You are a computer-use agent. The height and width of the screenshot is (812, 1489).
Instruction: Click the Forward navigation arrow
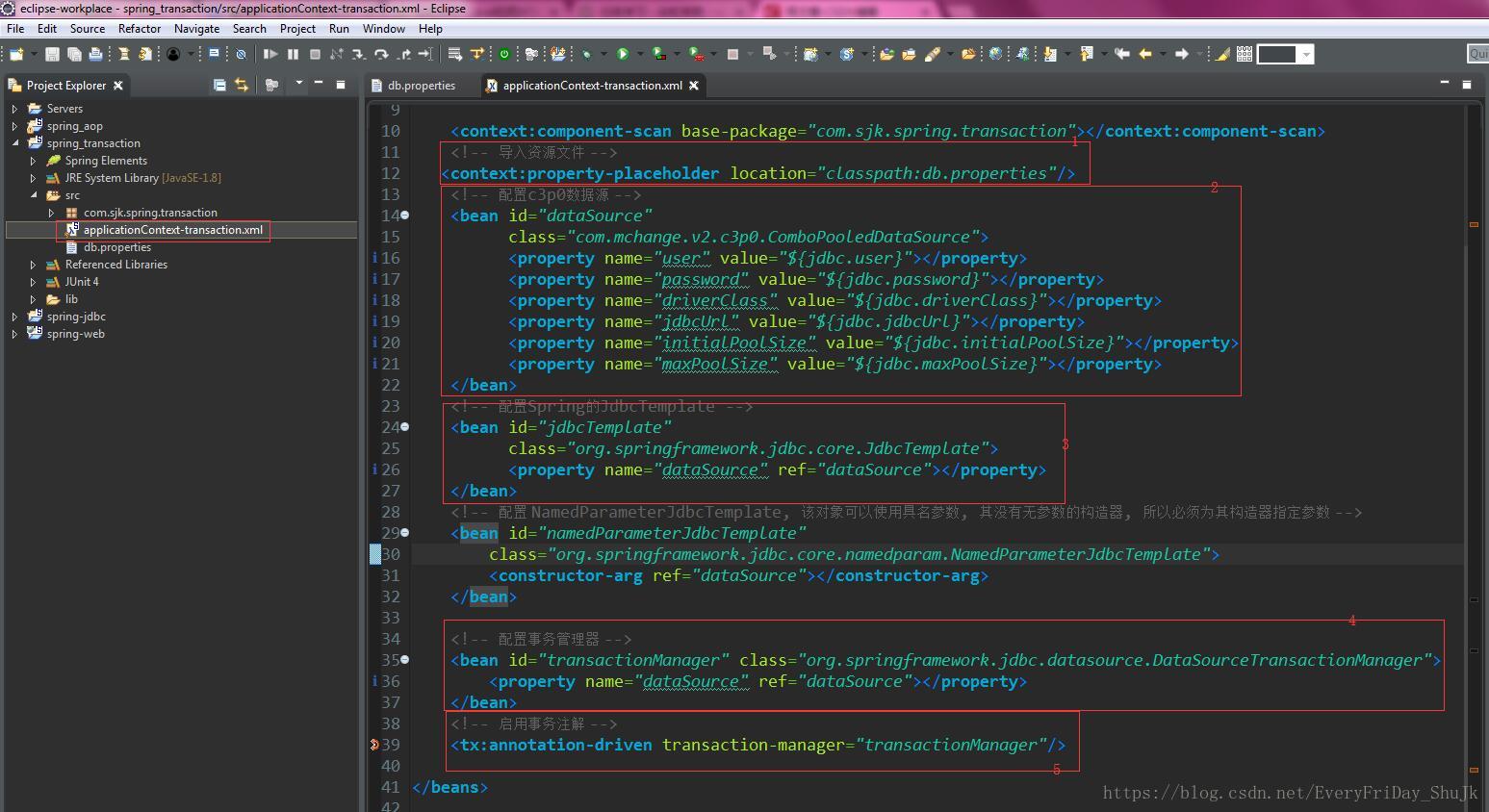pyautogui.click(x=1182, y=54)
